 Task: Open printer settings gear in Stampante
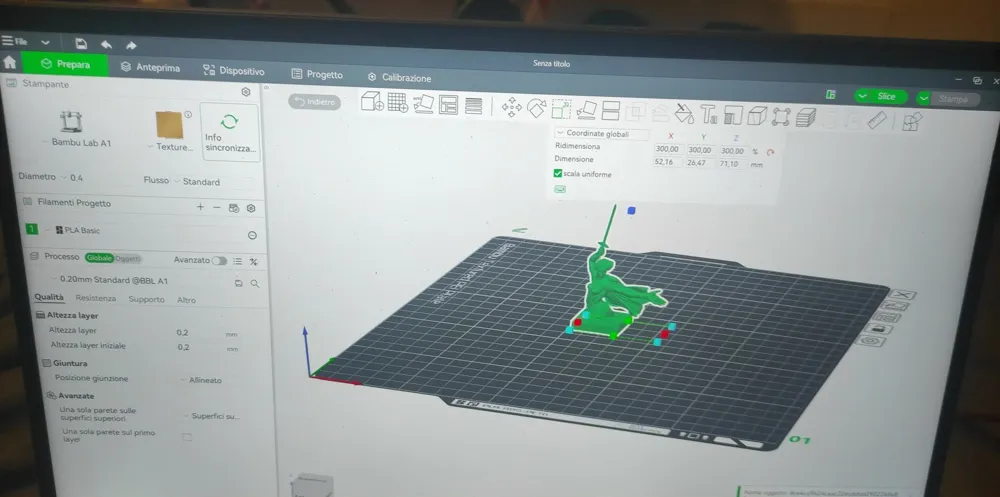pyautogui.click(x=246, y=92)
